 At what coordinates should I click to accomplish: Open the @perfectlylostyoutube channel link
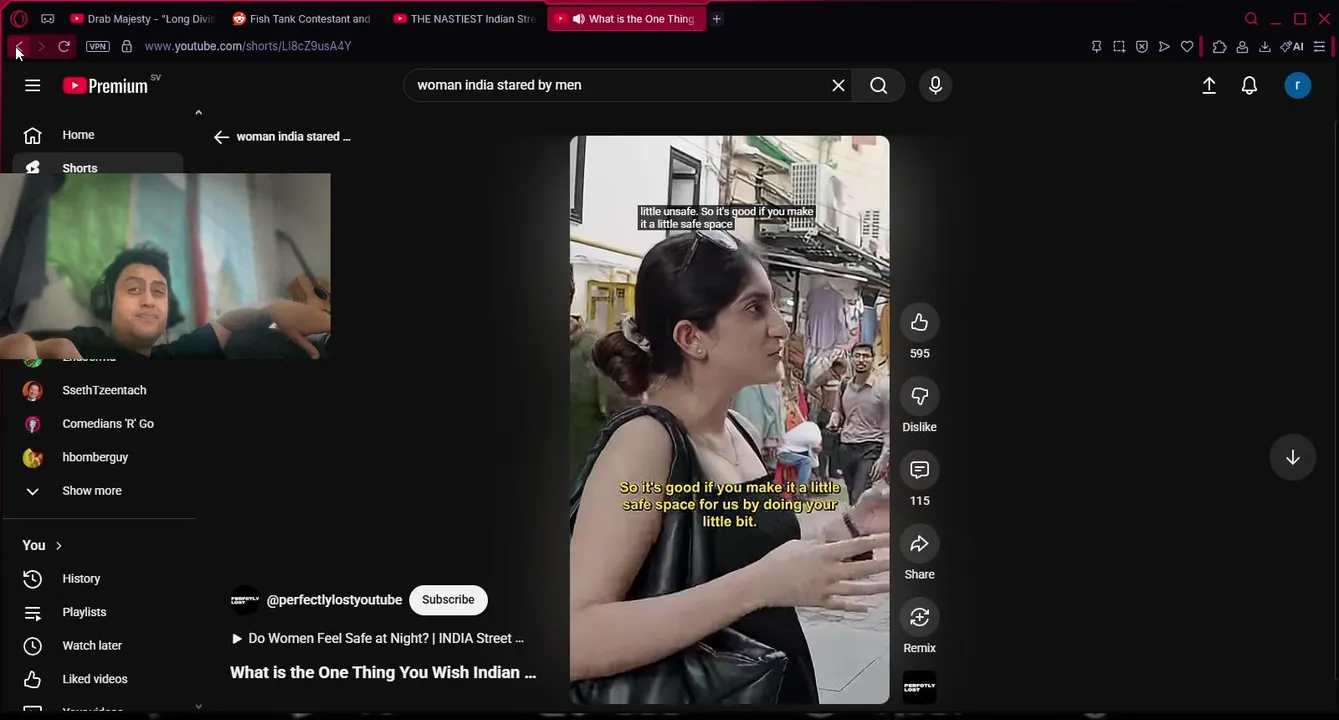334,600
